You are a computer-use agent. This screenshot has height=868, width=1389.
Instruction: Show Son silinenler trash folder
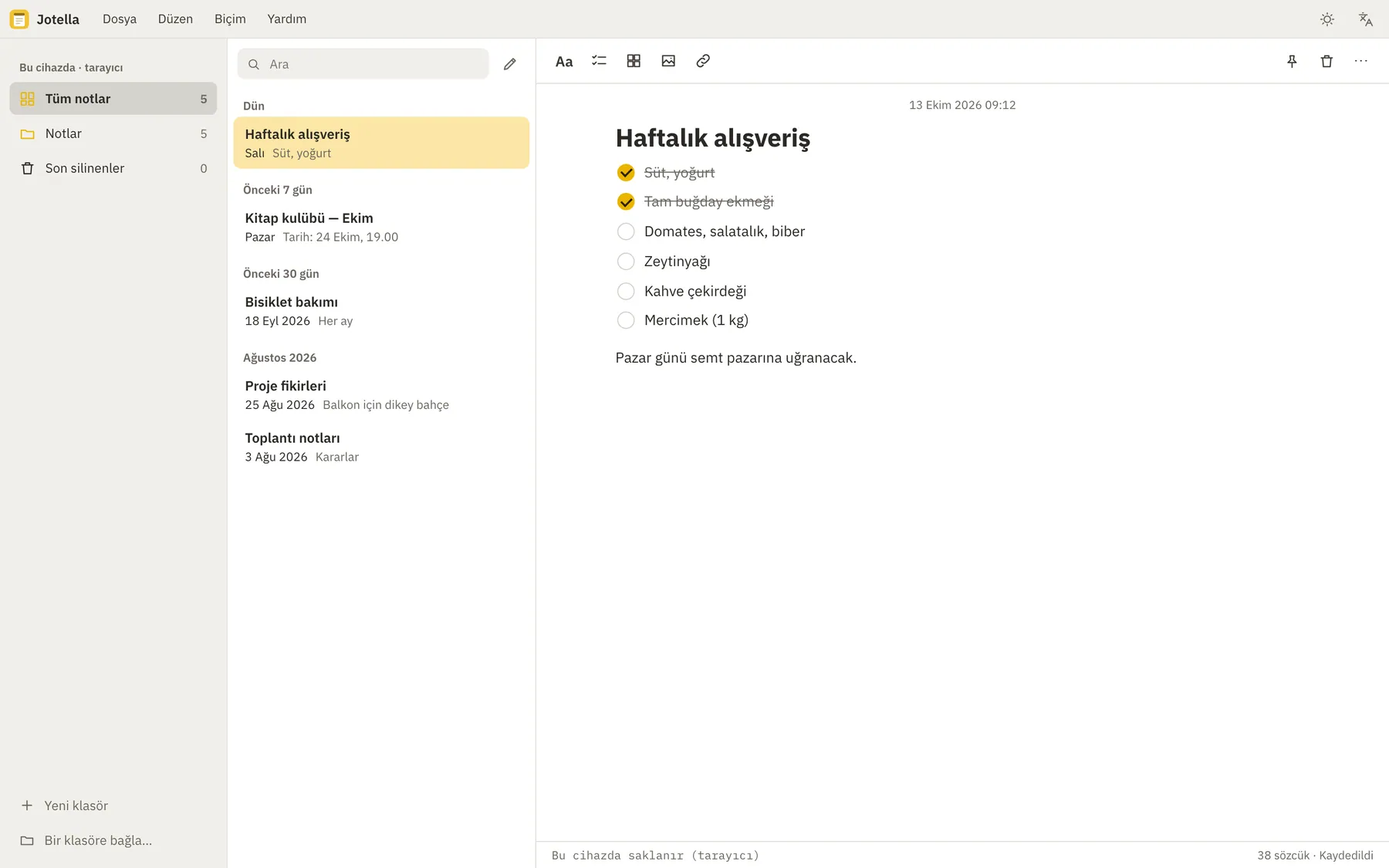(x=113, y=168)
